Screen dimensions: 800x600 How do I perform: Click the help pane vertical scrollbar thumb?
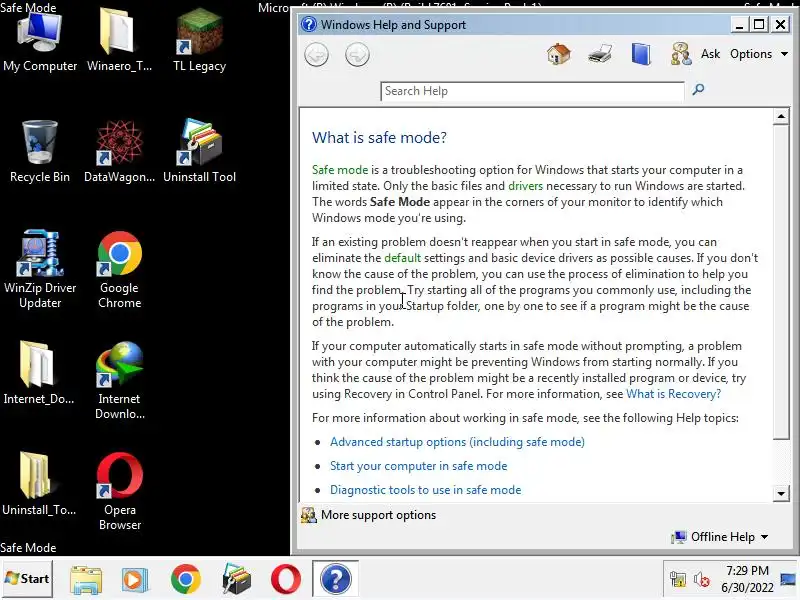[781, 282]
